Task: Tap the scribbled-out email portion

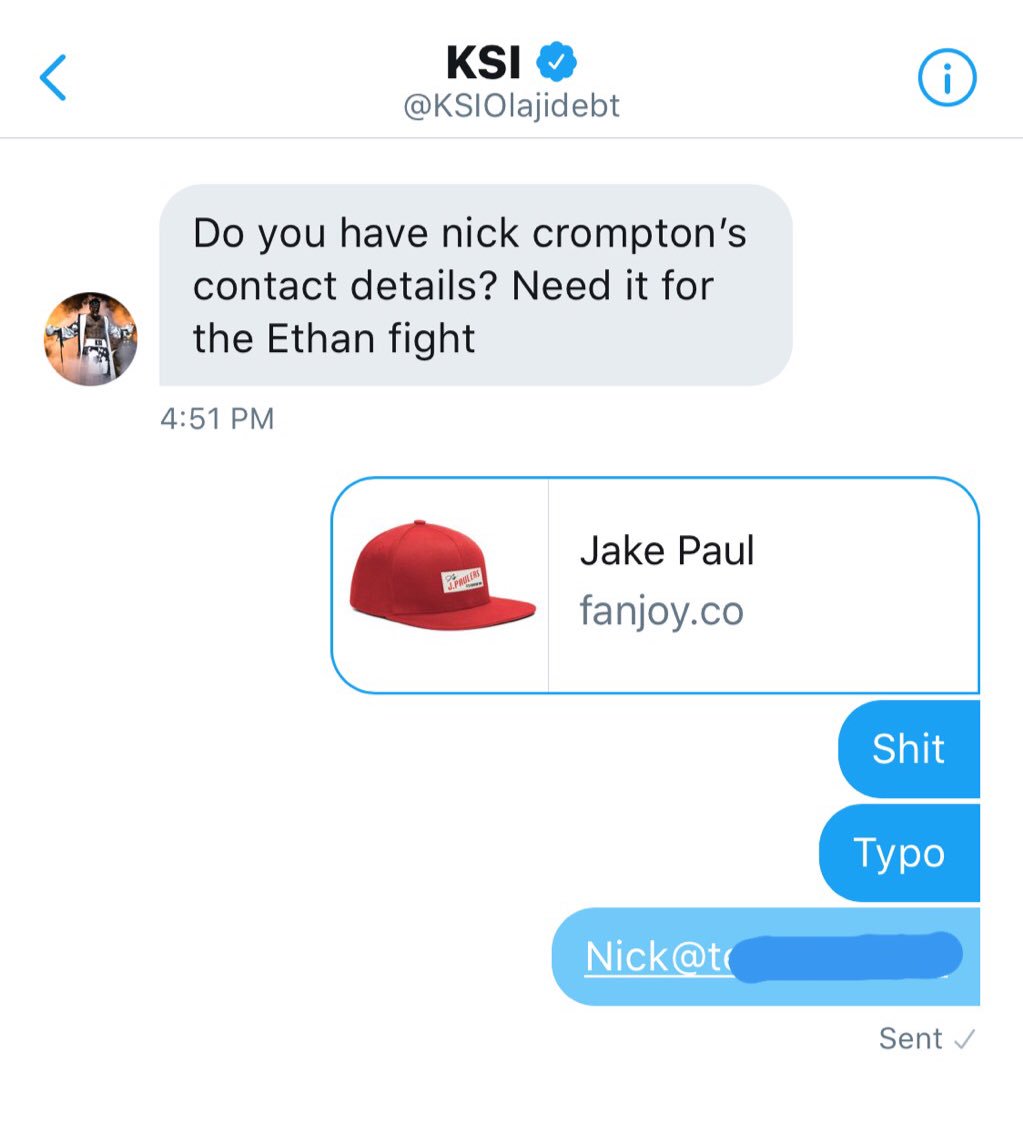Action: (x=847, y=957)
